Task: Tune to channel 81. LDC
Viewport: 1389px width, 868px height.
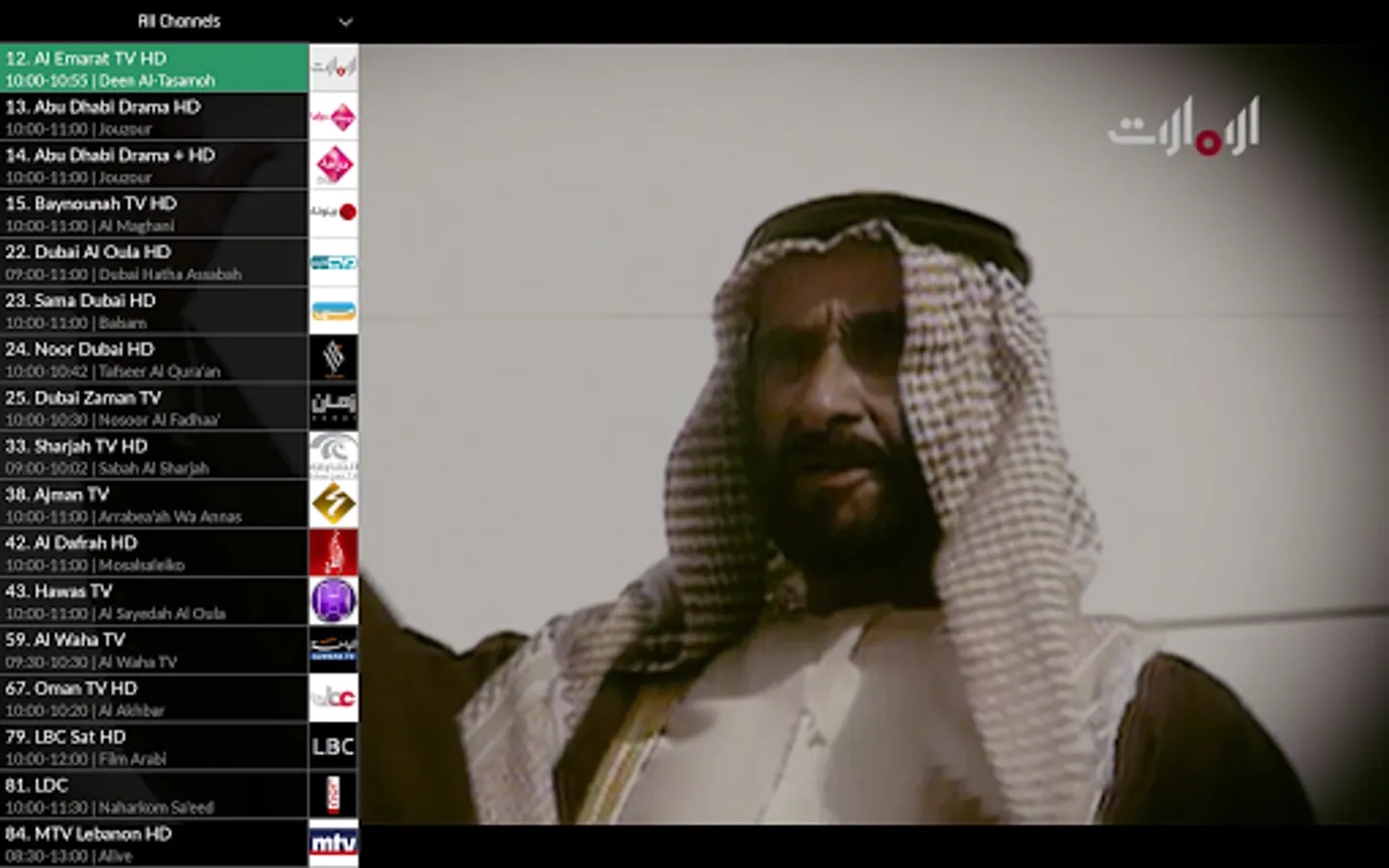Action: (154, 795)
